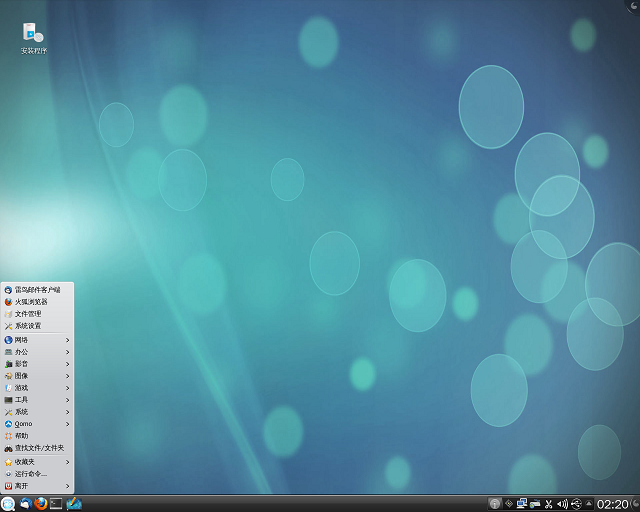640x512 pixels.
Task: Select 文件管理 in the start menu
Action: point(37,314)
